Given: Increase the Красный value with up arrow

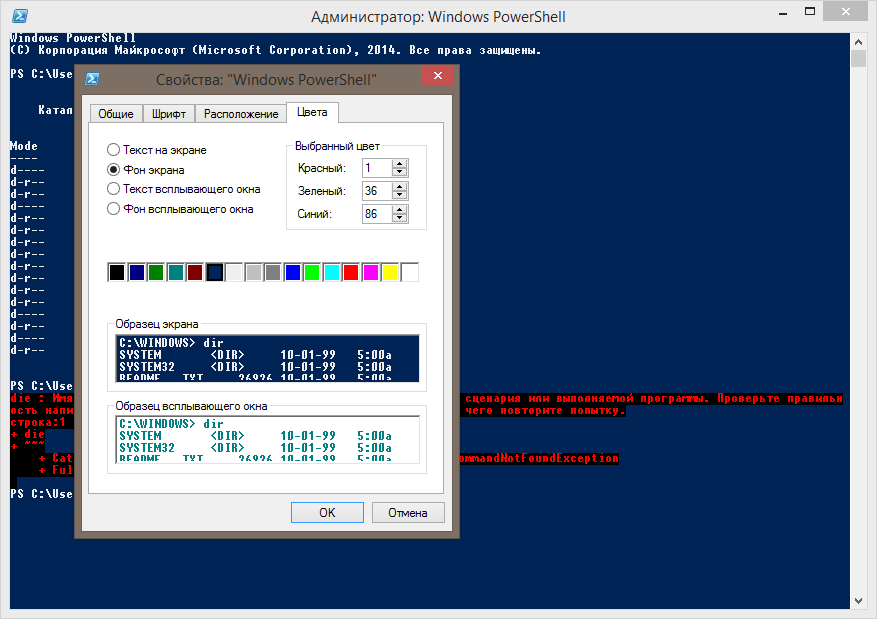Looking at the screenshot, I should pos(399,163).
